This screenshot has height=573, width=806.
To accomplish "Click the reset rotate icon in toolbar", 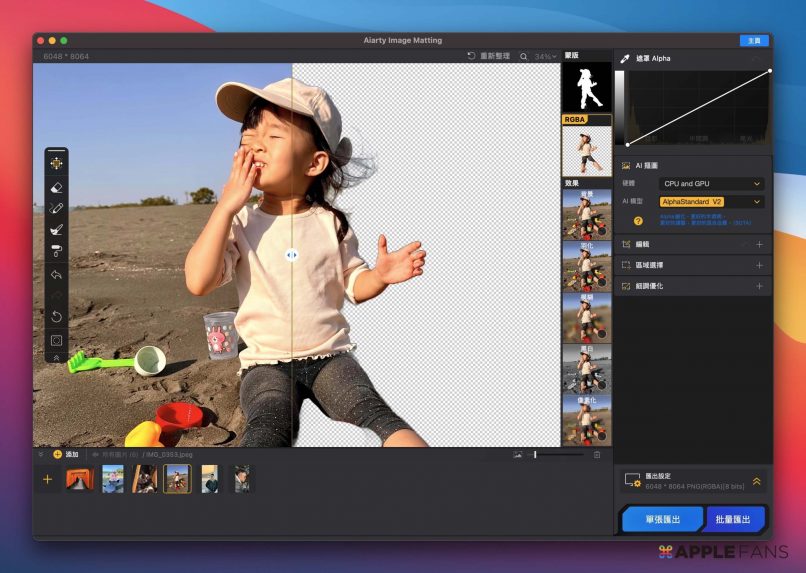I will pyautogui.click(x=56, y=317).
